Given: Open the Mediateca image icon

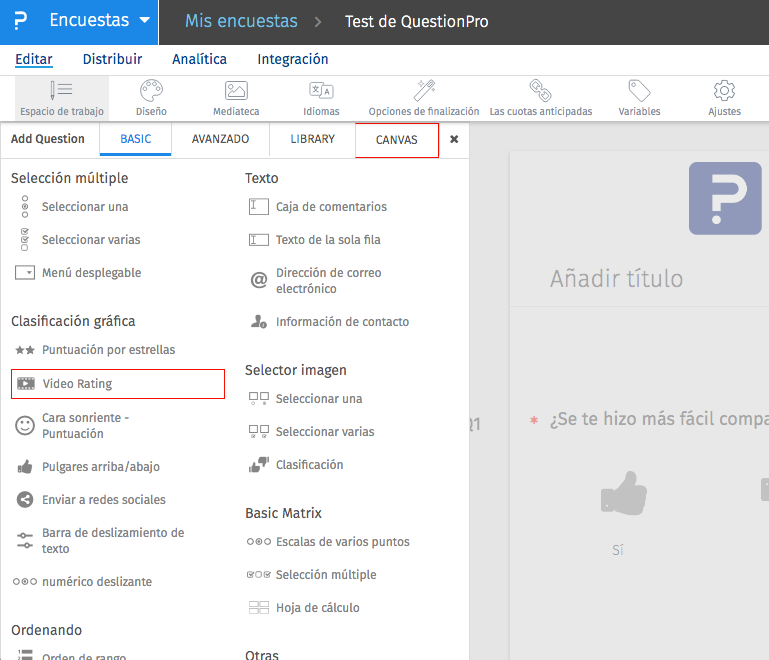Looking at the screenshot, I should [x=236, y=91].
